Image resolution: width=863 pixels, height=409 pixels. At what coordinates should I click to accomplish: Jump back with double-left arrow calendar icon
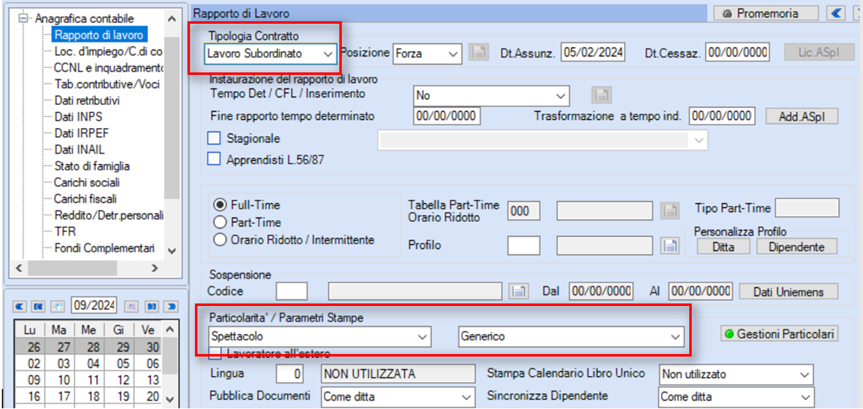tap(39, 305)
